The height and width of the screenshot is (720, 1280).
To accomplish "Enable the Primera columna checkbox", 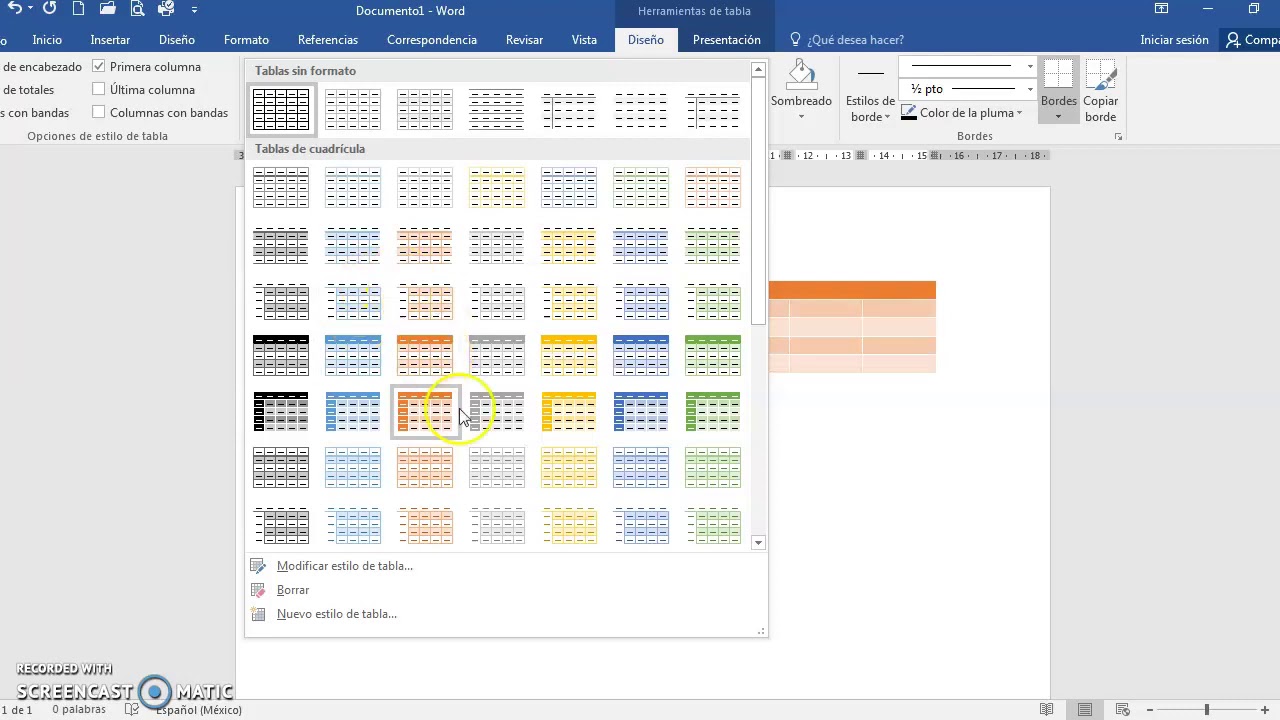I will [x=99, y=66].
